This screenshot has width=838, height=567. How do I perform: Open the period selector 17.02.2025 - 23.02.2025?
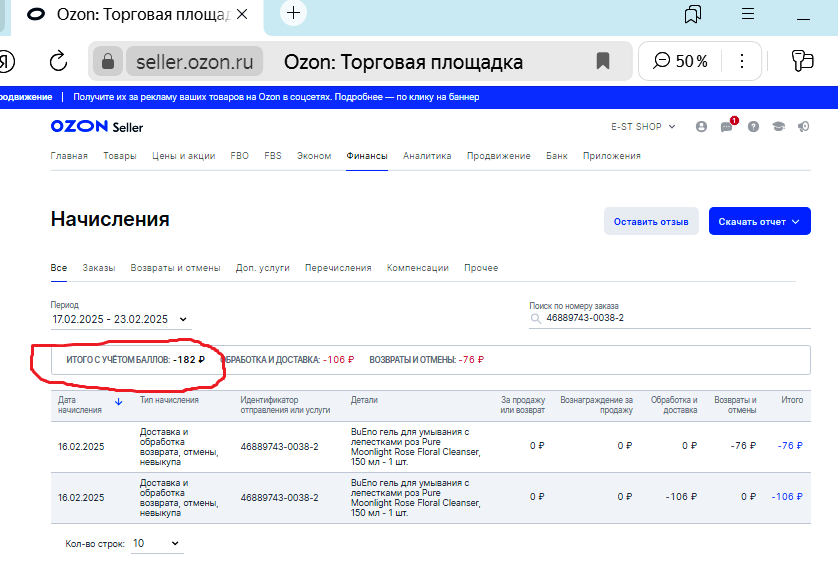[121, 319]
